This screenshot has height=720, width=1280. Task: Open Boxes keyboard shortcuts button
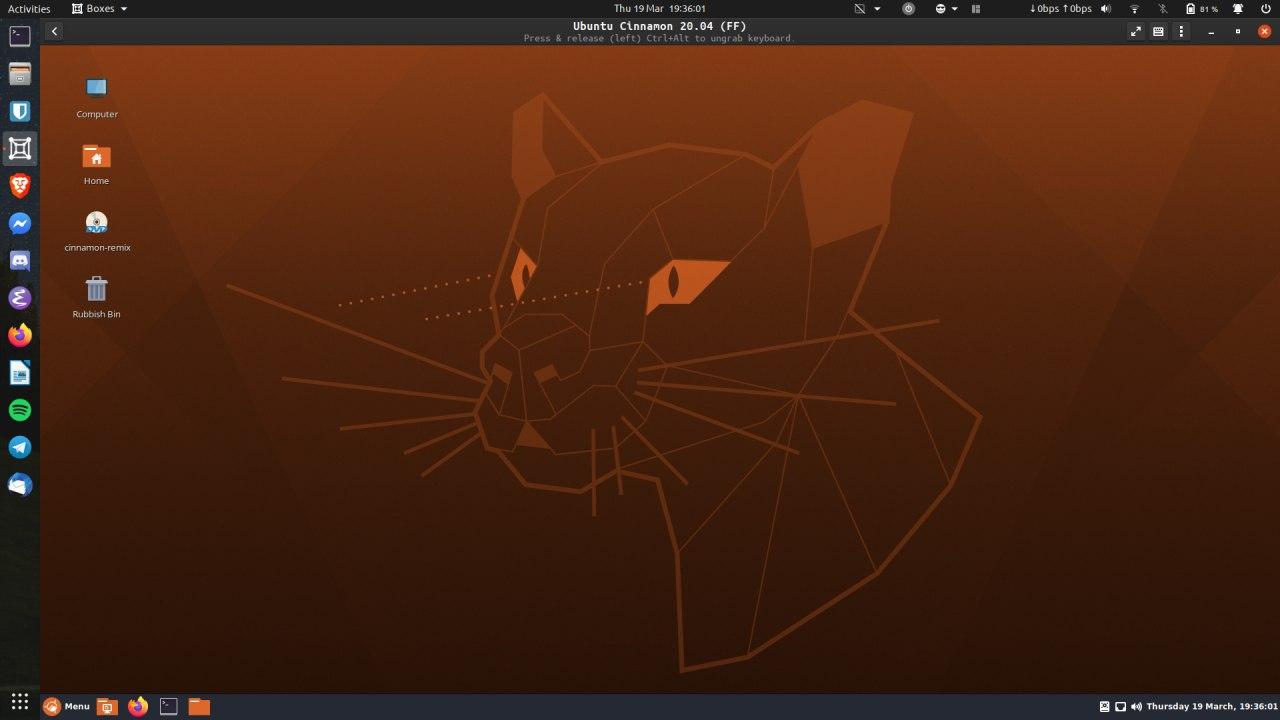[x=1158, y=32]
